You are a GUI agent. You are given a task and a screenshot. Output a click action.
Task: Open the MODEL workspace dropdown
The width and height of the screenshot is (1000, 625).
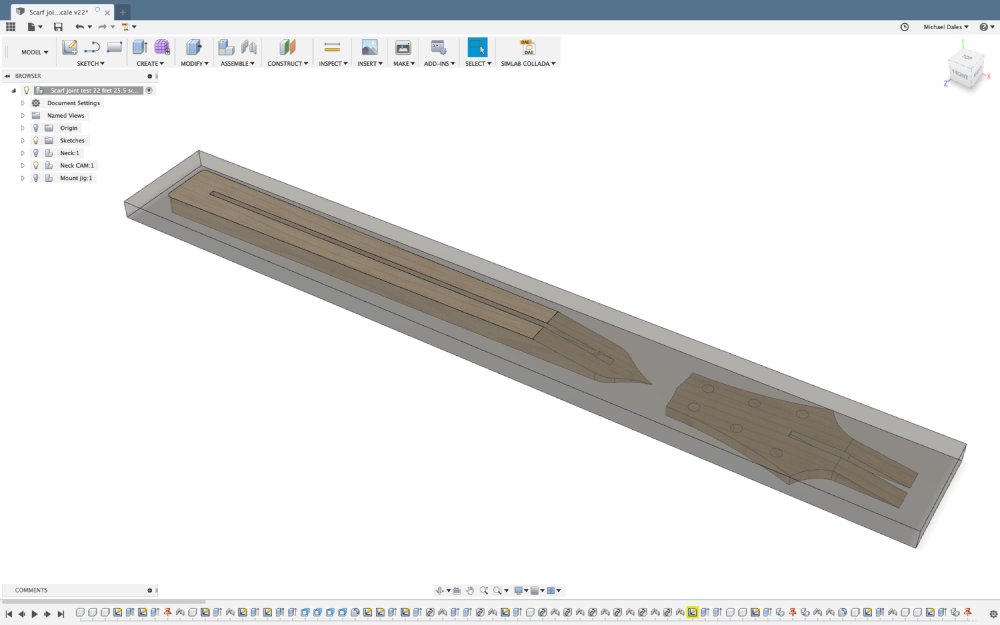pos(34,52)
